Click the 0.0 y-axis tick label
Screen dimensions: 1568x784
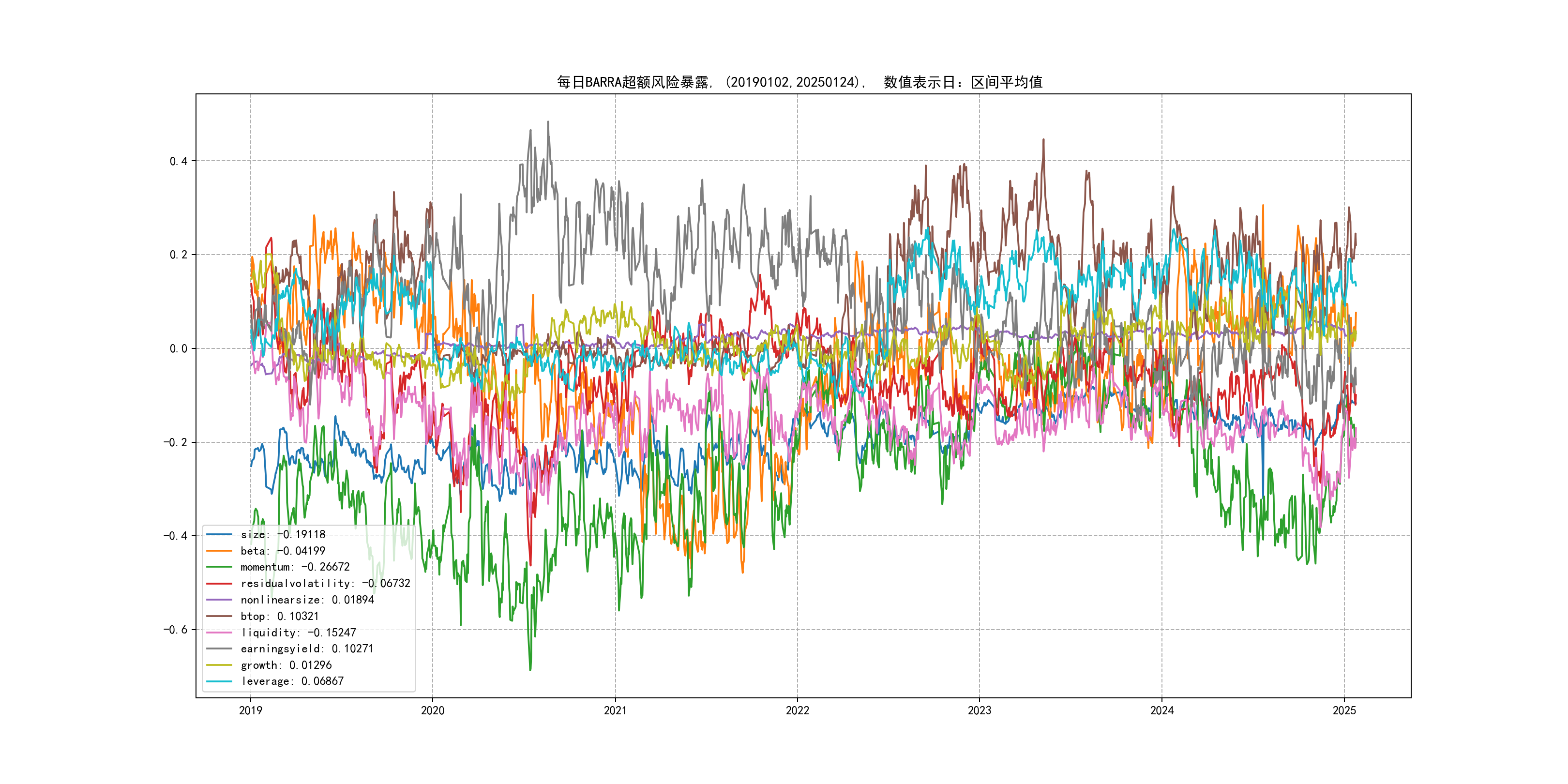click(x=179, y=349)
